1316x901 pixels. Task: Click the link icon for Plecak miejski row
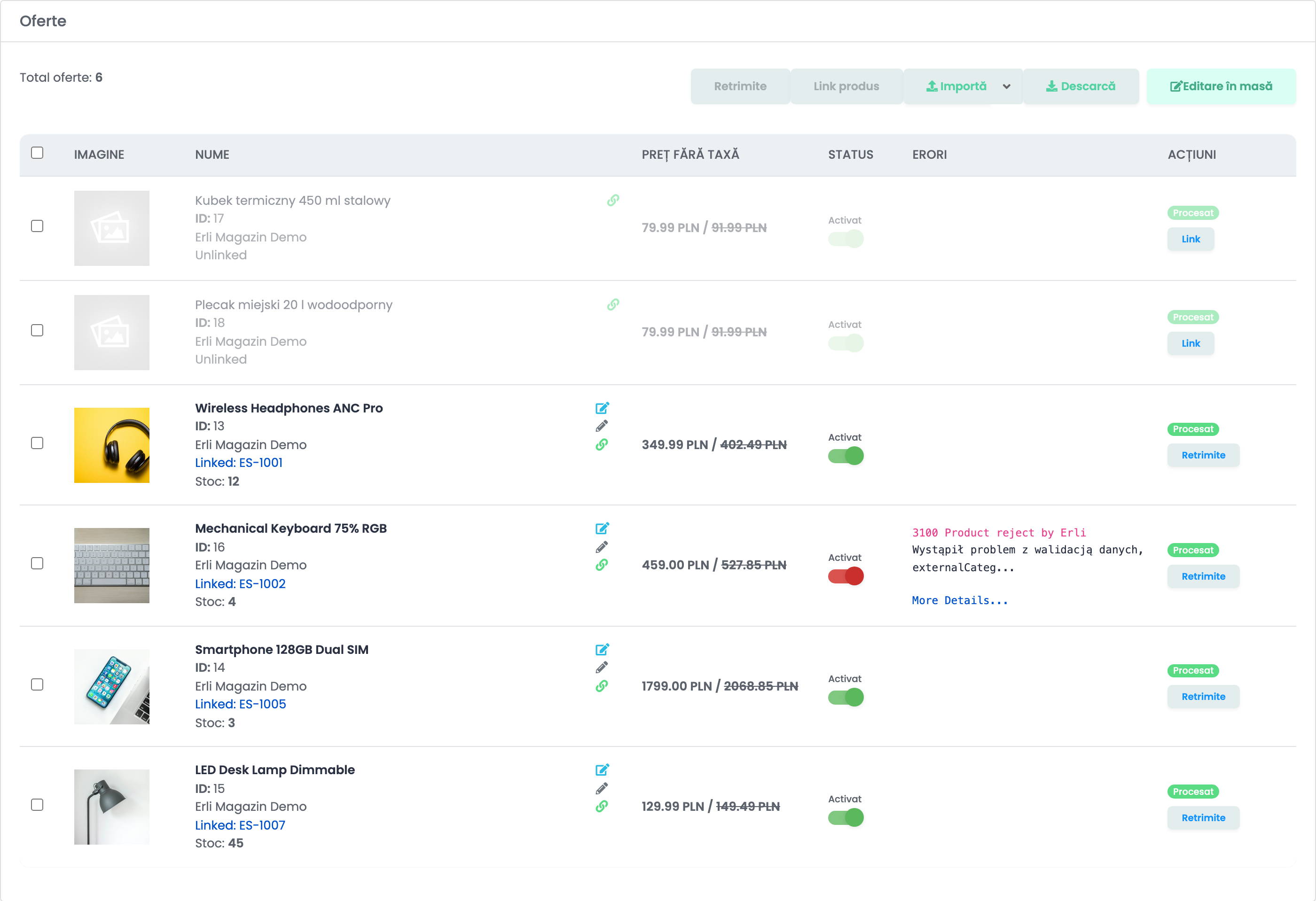pos(613,304)
